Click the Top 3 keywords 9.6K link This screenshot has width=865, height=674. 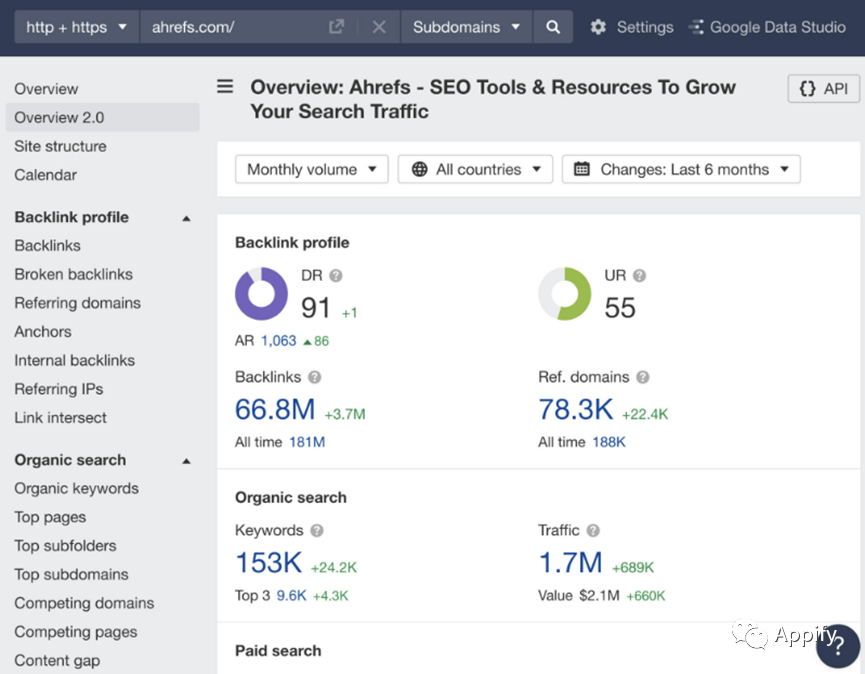[291, 596]
